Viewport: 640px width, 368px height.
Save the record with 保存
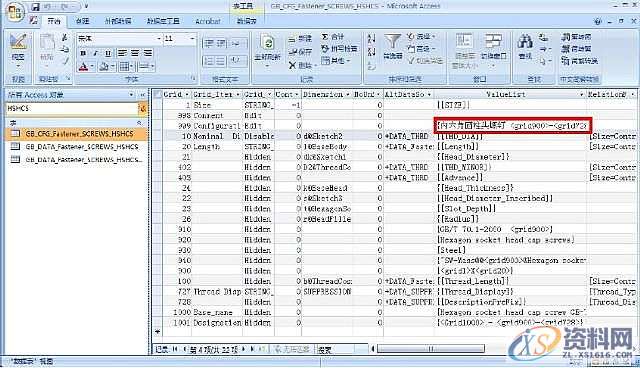[300, 52]
